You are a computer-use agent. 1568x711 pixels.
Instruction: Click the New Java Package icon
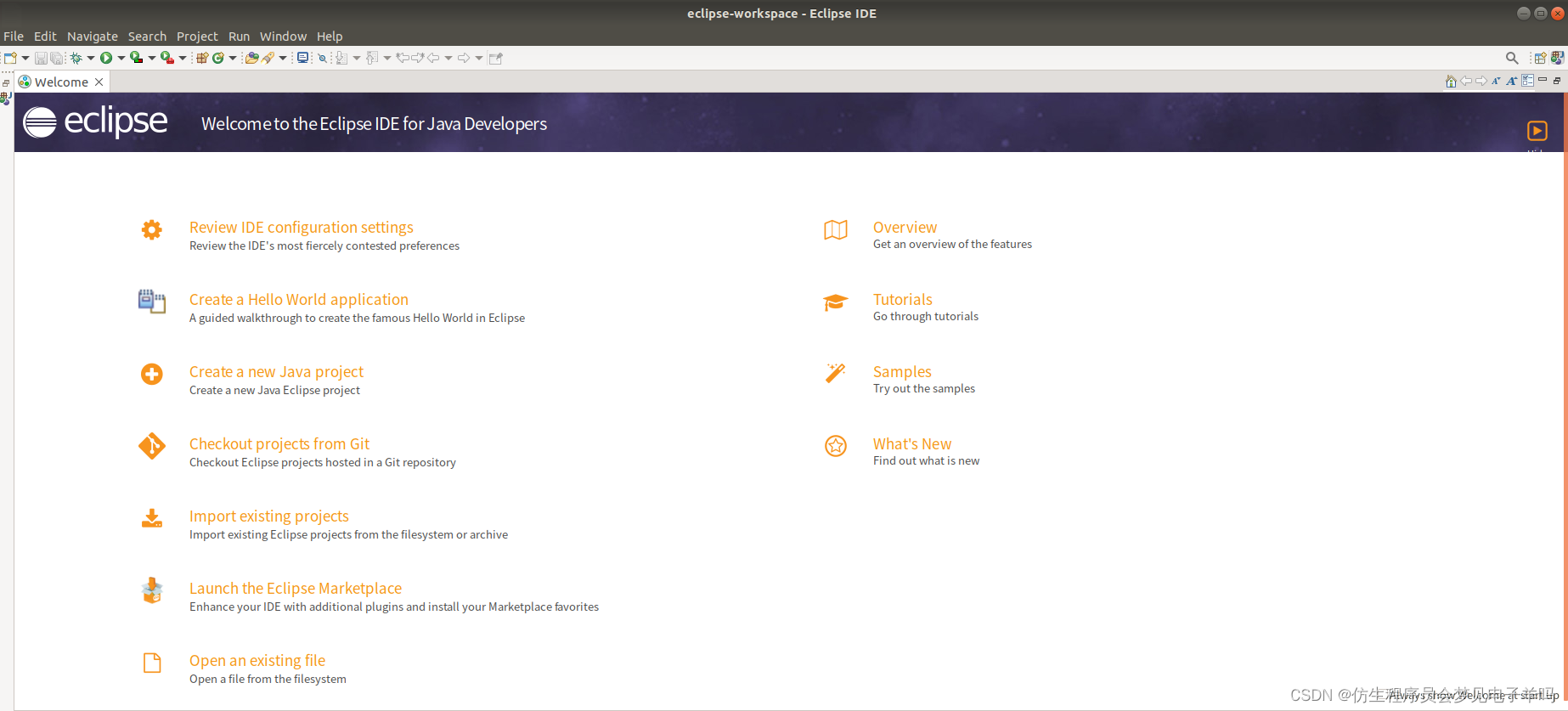pyautogui.click(x=202, y=58)
